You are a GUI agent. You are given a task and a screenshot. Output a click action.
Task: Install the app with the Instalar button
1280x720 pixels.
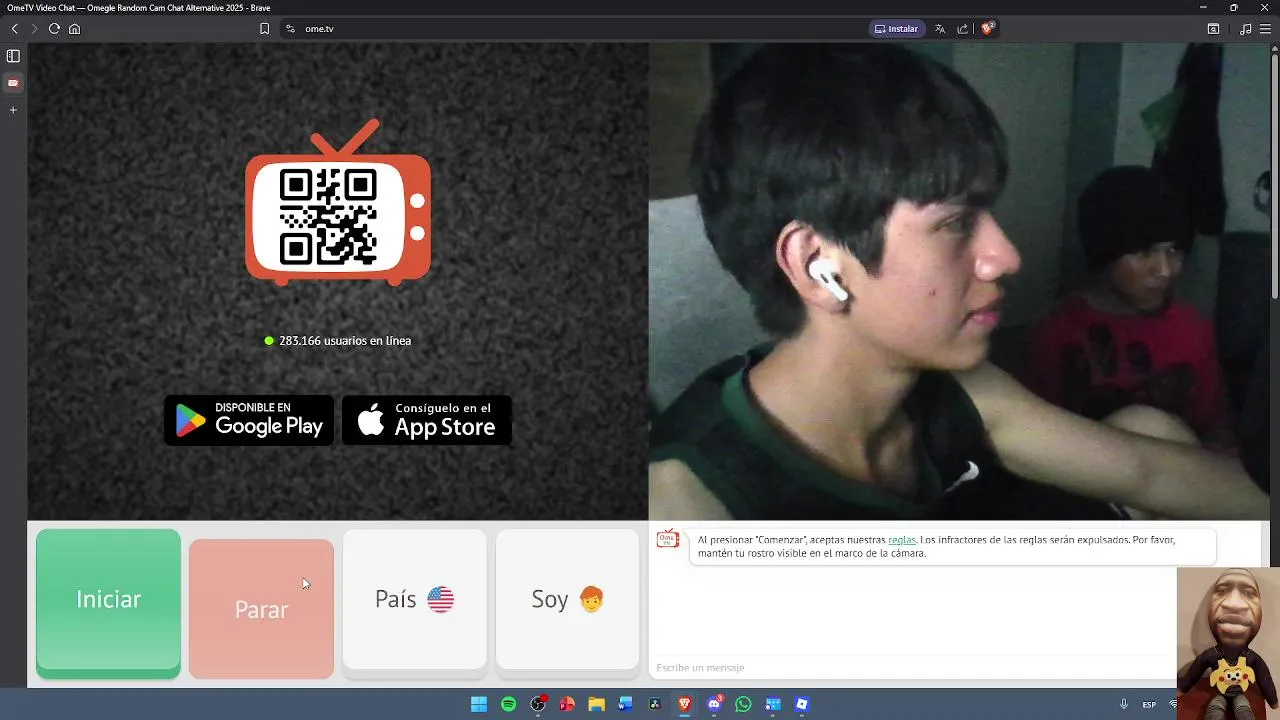click(896, 29)
